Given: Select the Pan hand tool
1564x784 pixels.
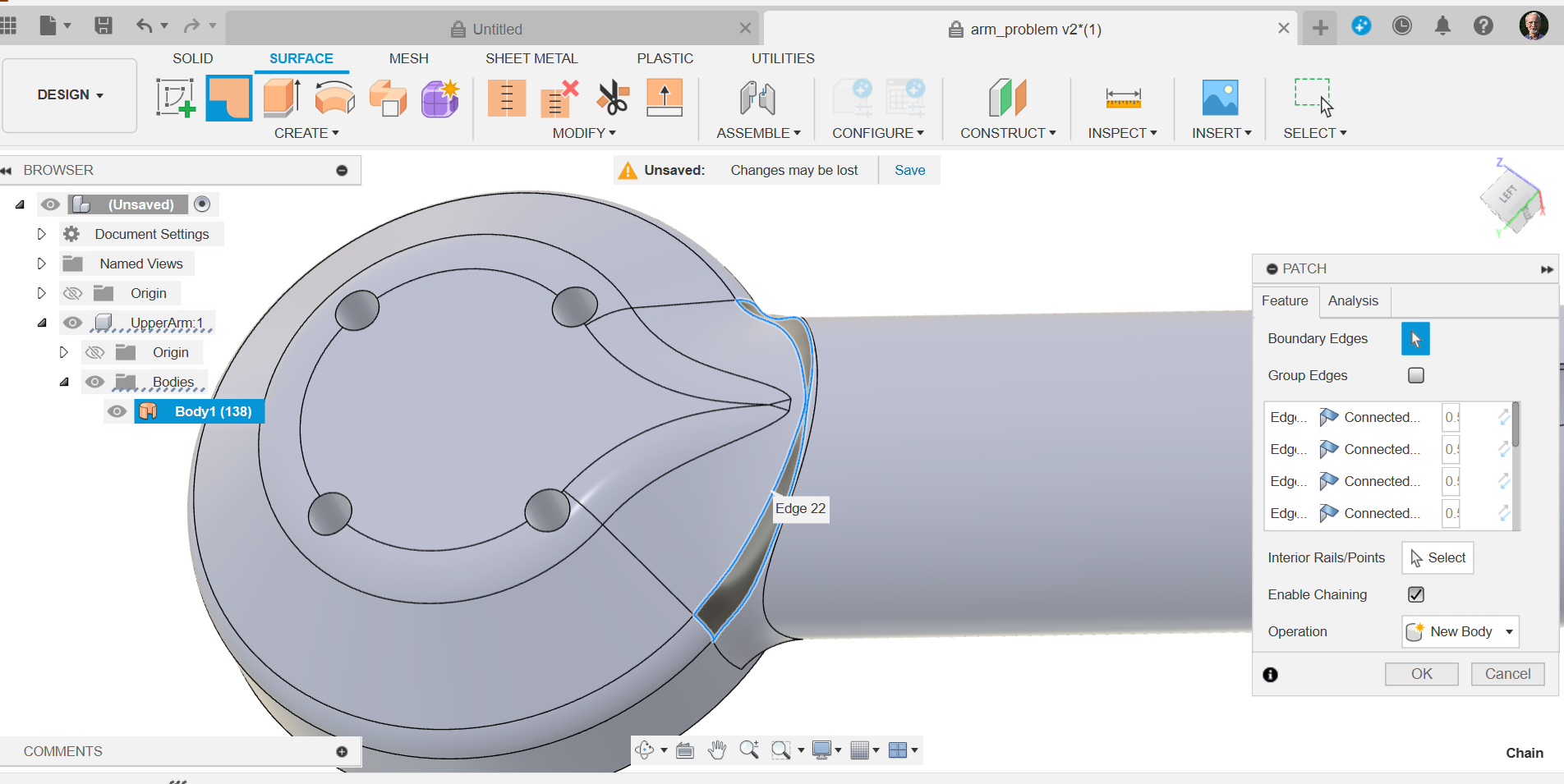Looking at the screenshot, I should [717, 750].
